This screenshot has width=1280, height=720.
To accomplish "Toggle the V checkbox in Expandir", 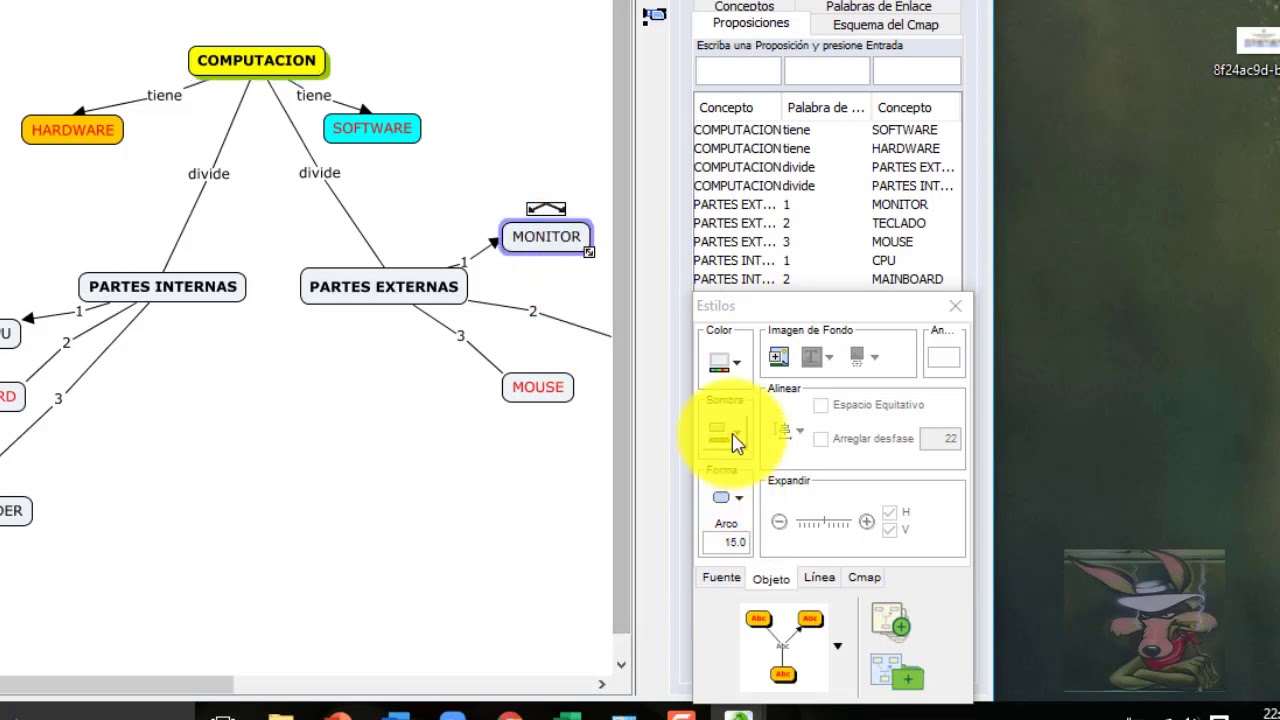I will 889,529.
